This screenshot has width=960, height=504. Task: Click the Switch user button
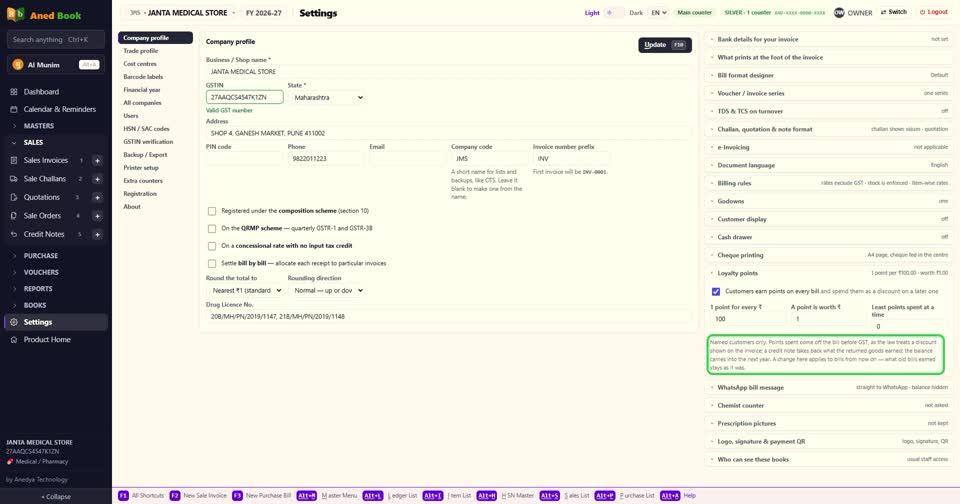click(893, 12)
